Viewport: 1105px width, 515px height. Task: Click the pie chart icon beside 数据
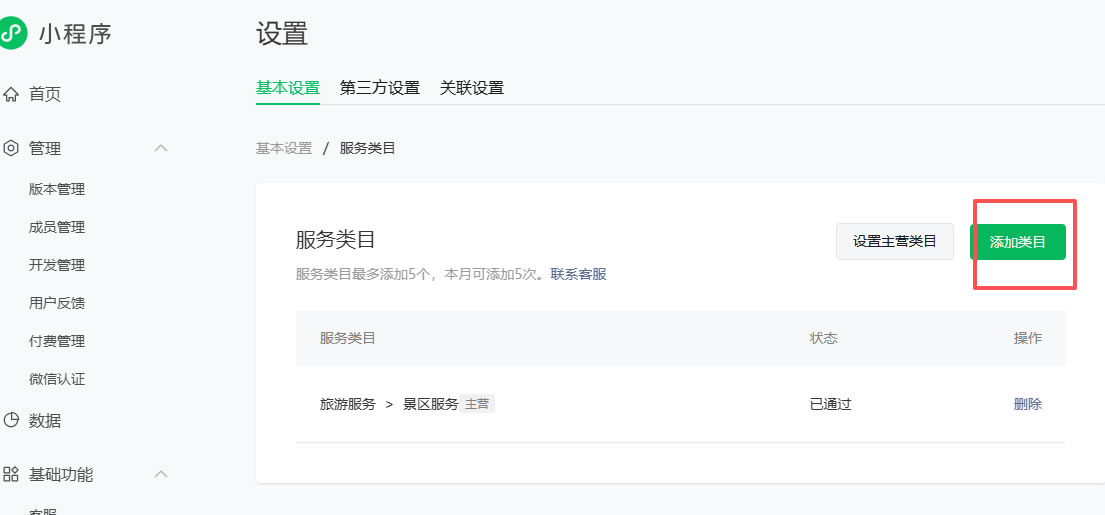tap(11, 421)
